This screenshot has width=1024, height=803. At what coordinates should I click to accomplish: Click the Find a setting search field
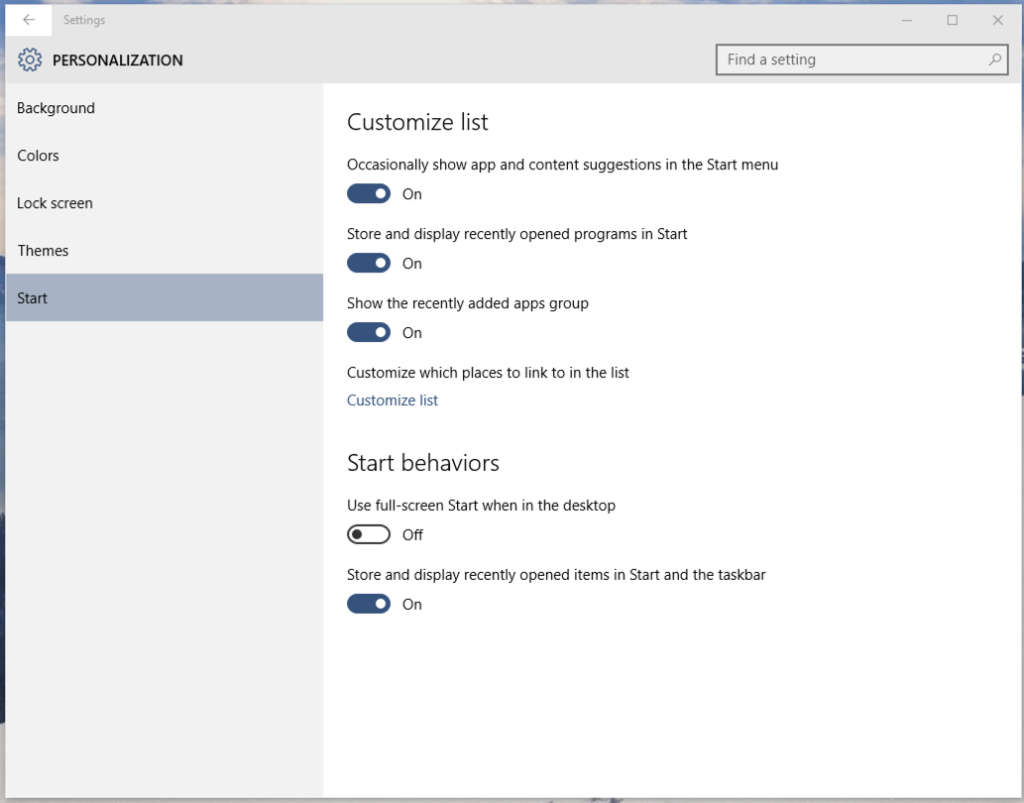(850, 60)
